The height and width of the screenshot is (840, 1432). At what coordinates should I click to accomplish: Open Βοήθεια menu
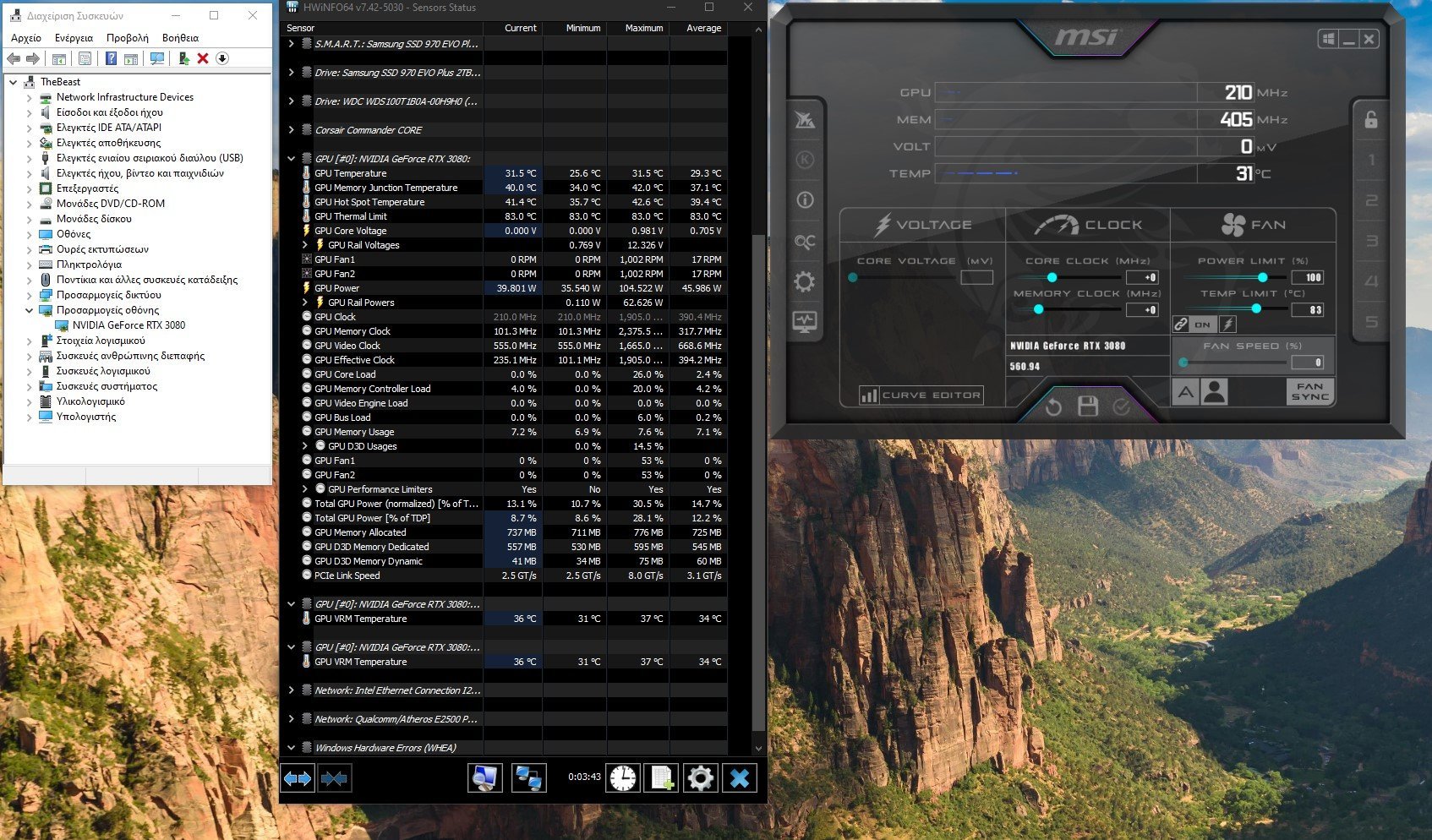pos(180,38)
